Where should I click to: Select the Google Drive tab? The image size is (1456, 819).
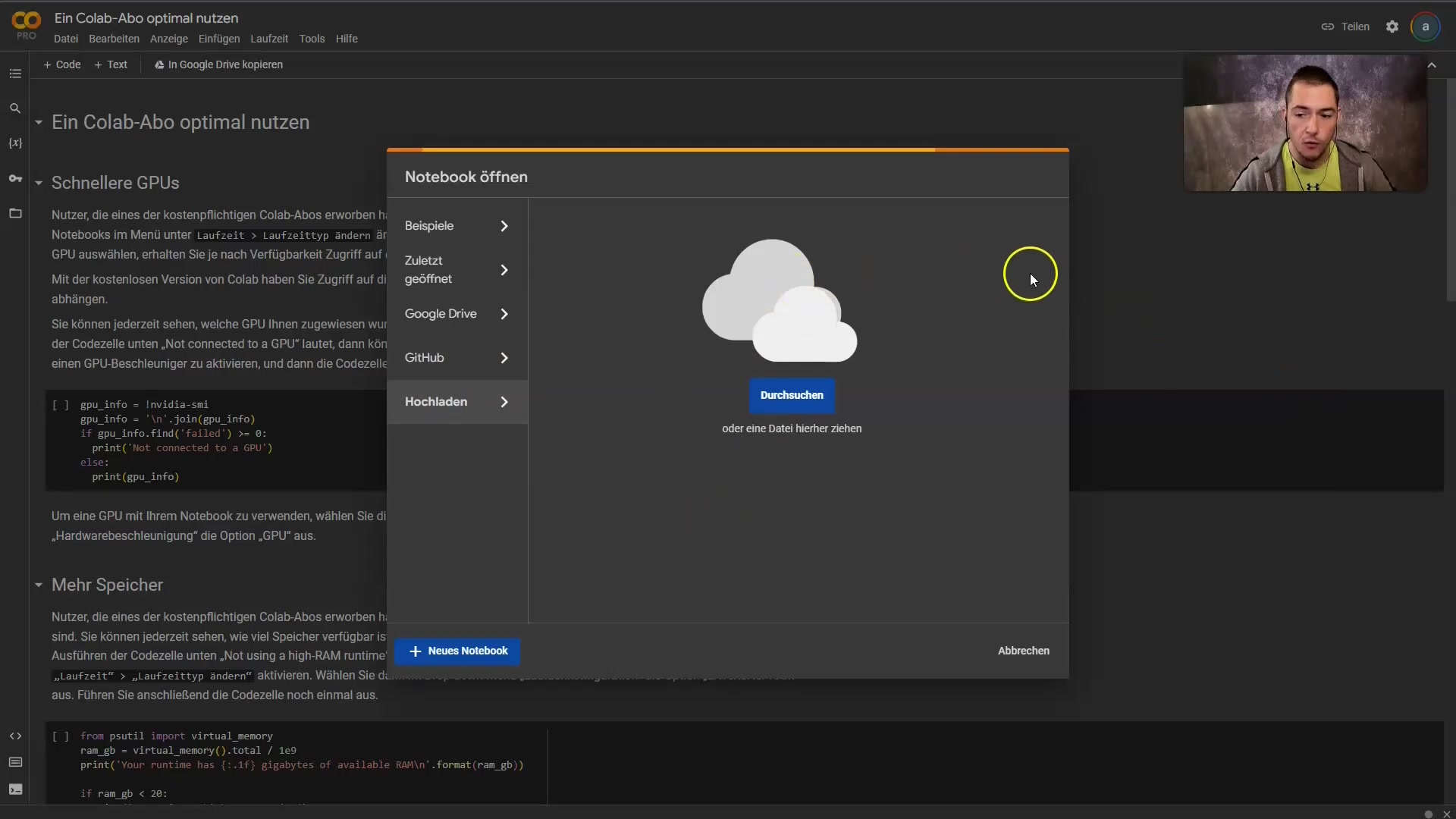457,314
